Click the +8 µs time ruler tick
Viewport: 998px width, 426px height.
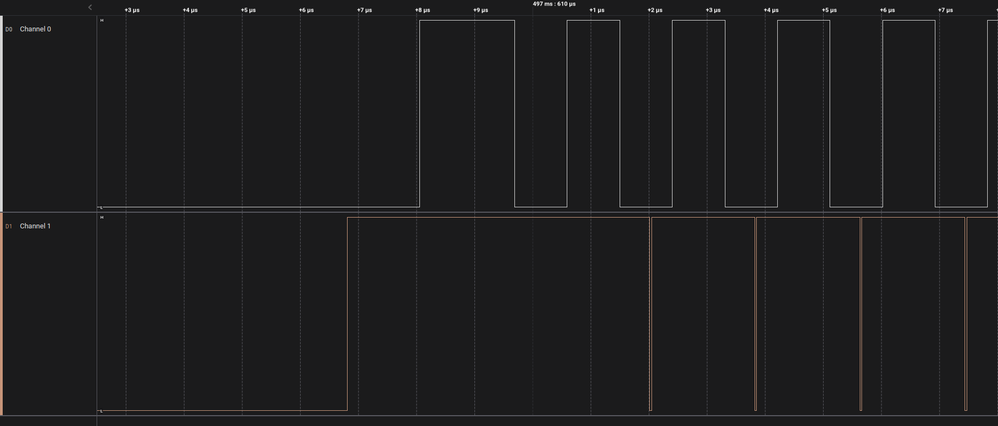click(x=422, y=10)
